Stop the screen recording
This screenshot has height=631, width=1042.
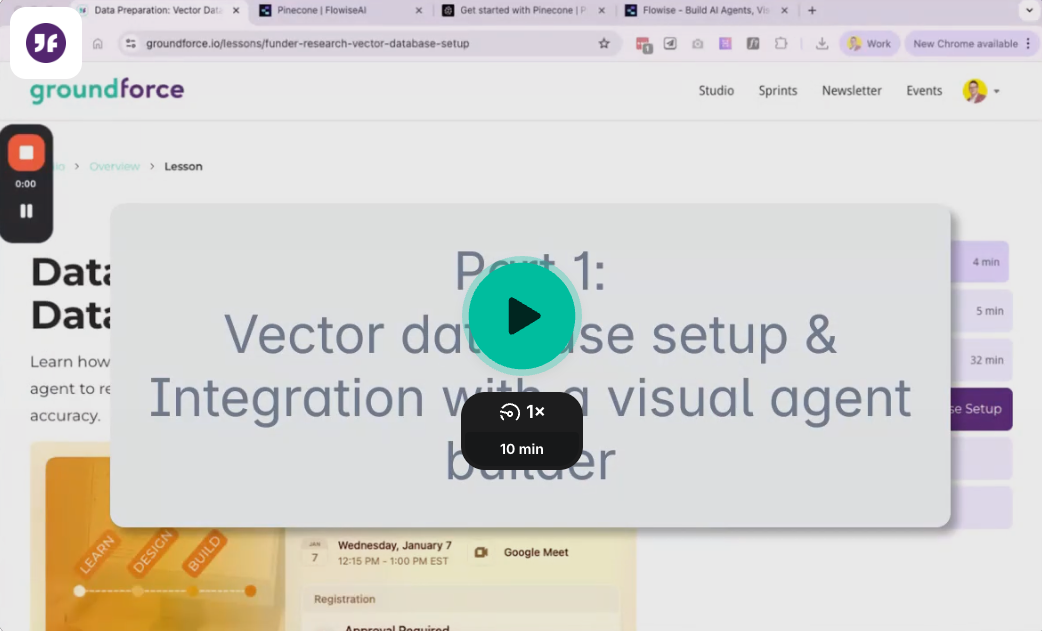pos(26,153)
